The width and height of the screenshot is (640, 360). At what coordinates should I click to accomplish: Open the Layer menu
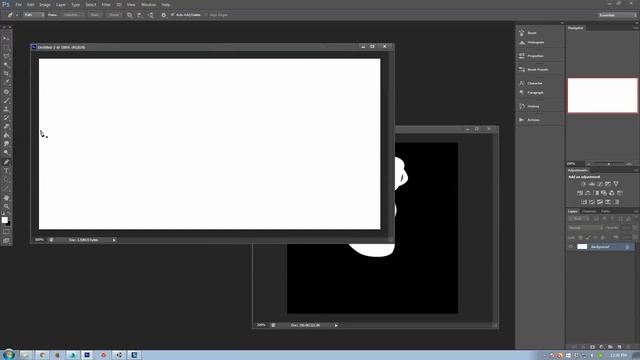point(61,4)
